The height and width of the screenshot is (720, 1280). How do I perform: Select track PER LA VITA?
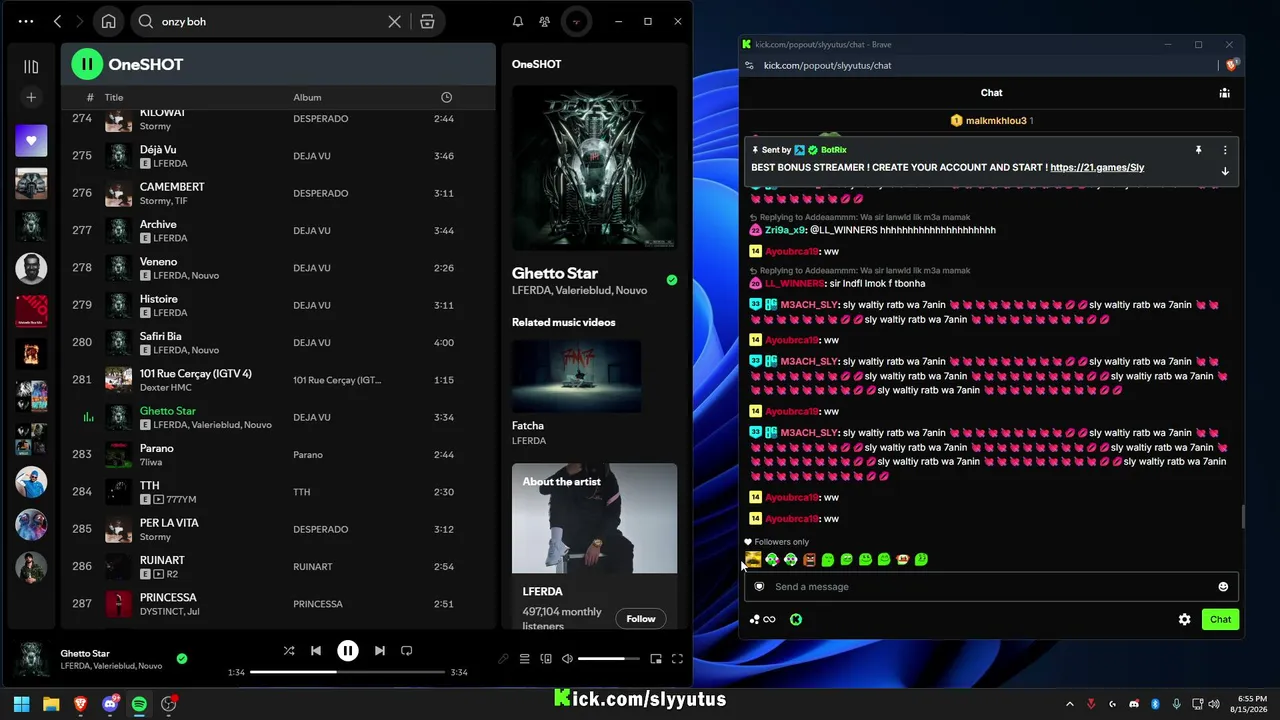pyautogui.click(x=278, y=529)
